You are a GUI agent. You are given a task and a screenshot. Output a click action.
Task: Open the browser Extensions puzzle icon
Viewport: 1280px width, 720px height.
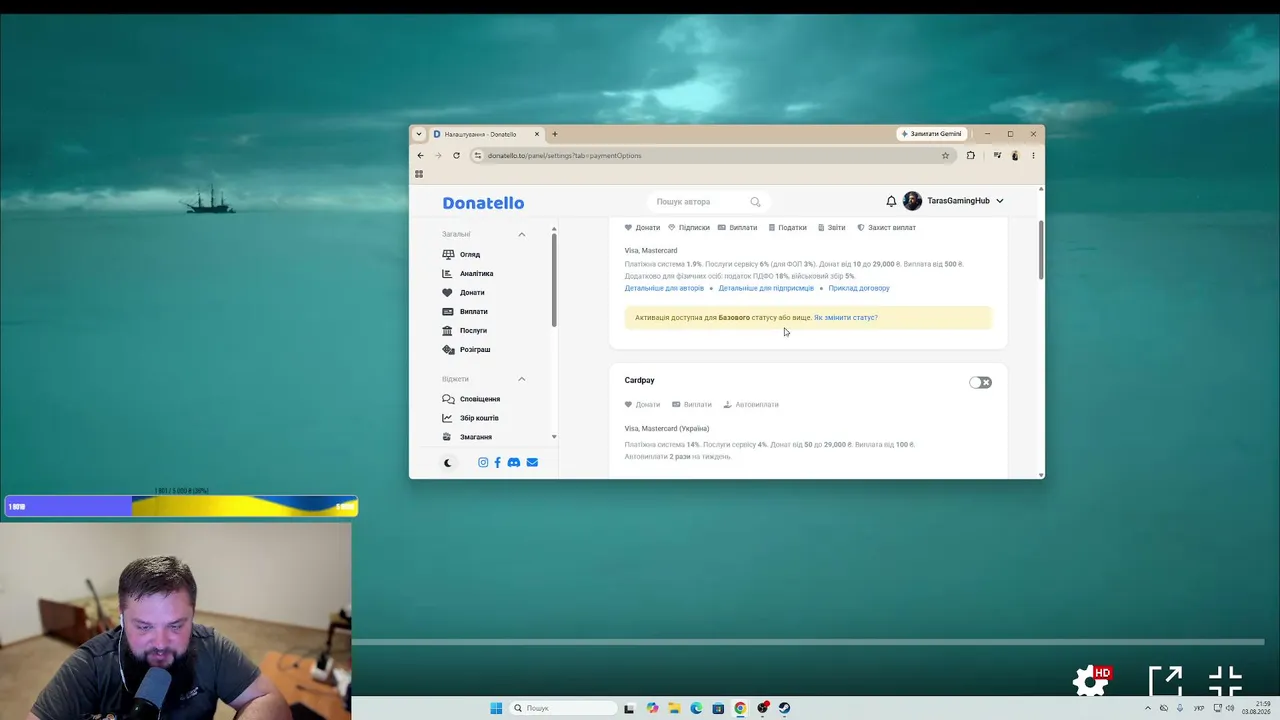coord(970,155)
